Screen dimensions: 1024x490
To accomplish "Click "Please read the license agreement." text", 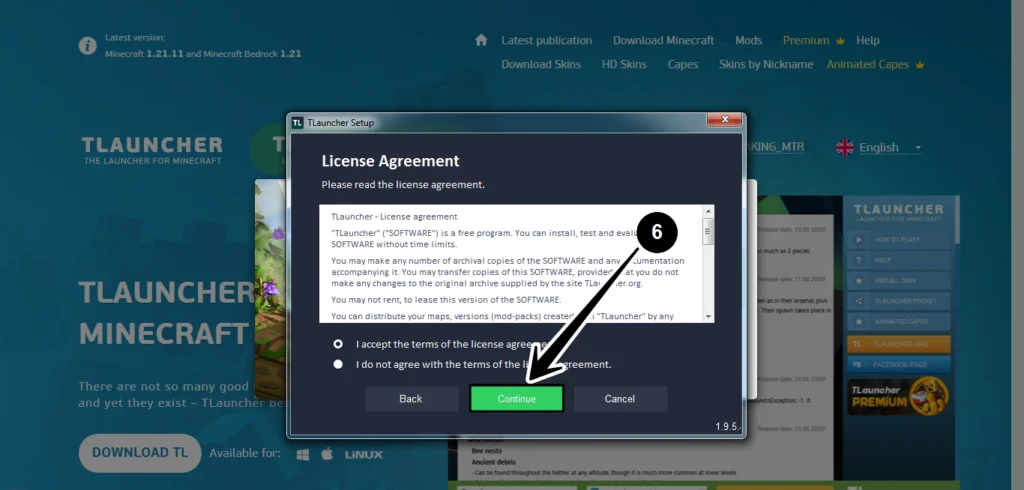I will pyautogui.click(x=403, y=185).
